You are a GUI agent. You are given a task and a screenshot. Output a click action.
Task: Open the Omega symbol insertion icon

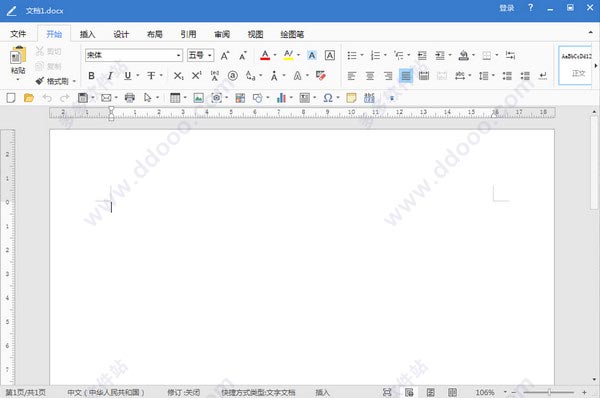[328, 98]
